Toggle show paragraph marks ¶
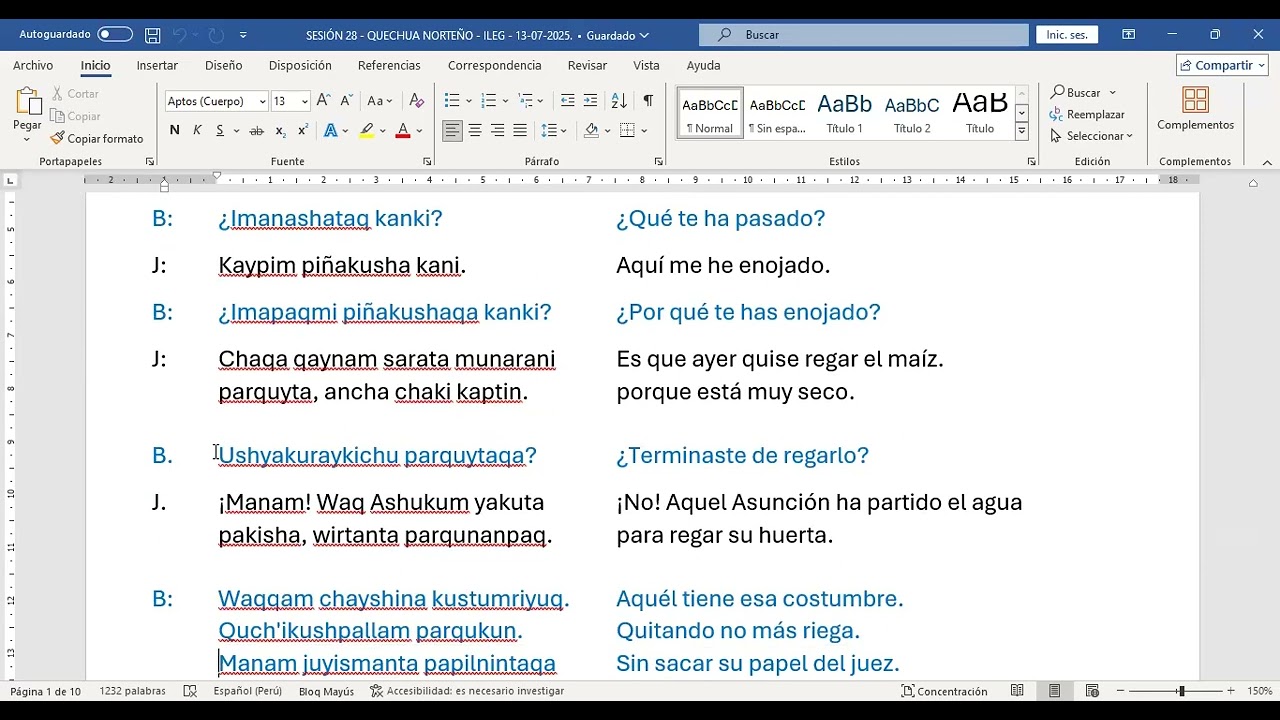The width and height of the screenshot is (1280, 720). click(648, 101)
